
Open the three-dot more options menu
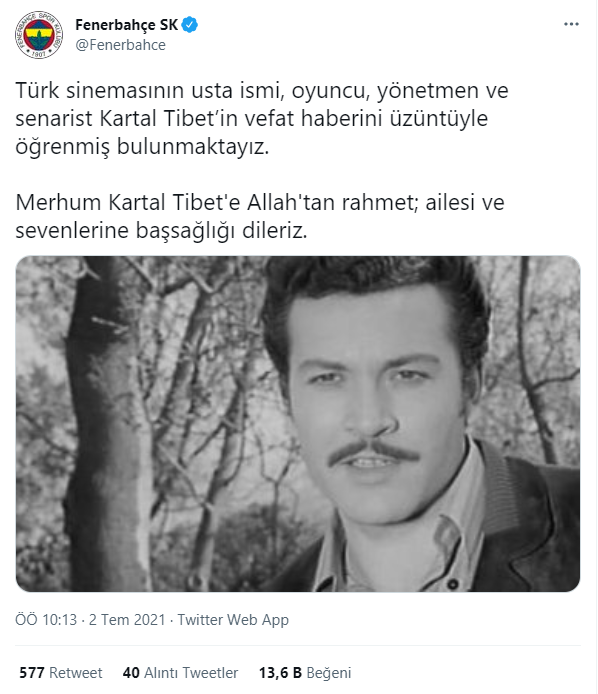[571, 24]
